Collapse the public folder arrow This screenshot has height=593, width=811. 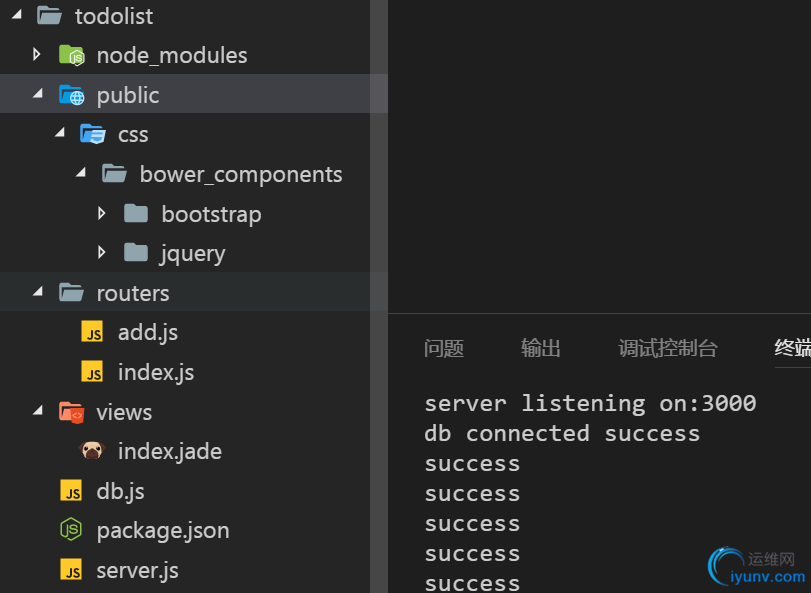coord(38,94)
